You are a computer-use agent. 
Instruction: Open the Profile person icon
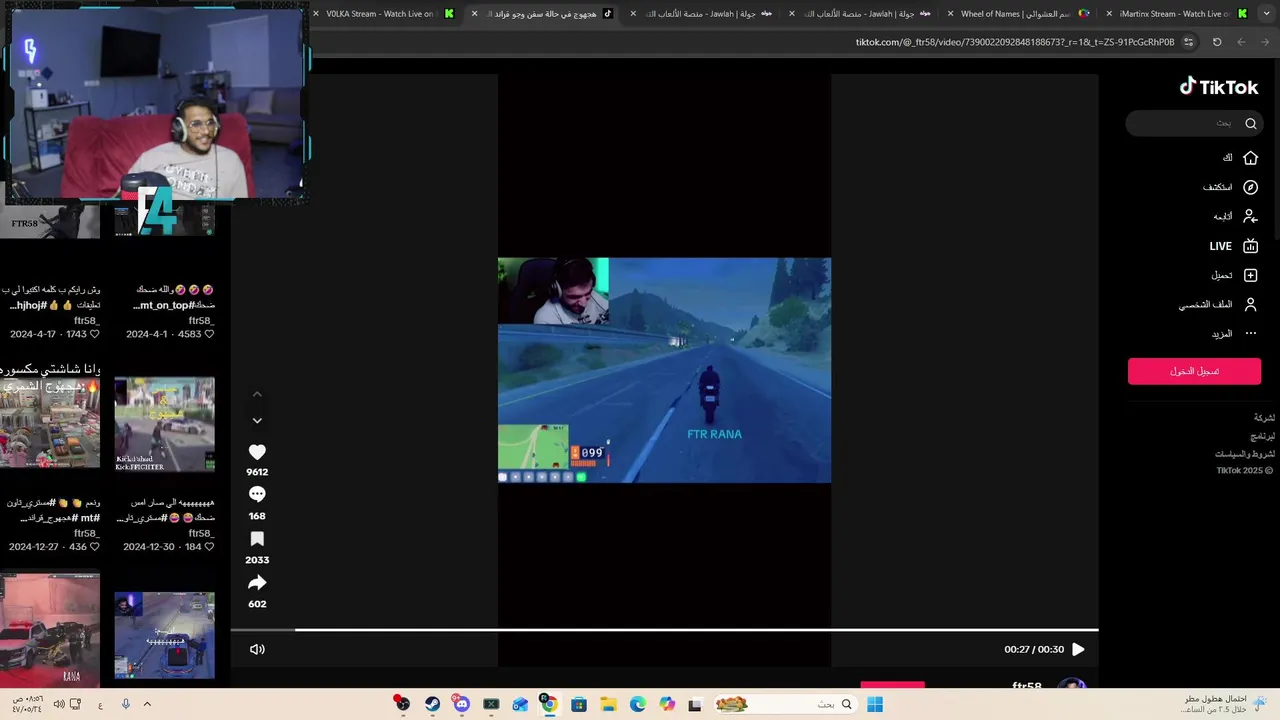coord(1250,304)
